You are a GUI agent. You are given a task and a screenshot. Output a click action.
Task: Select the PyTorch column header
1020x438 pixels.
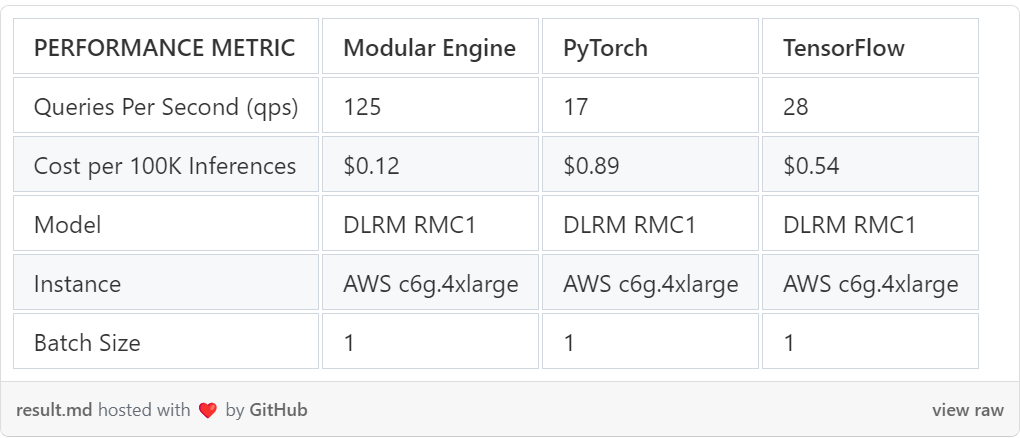click(650, 46)
